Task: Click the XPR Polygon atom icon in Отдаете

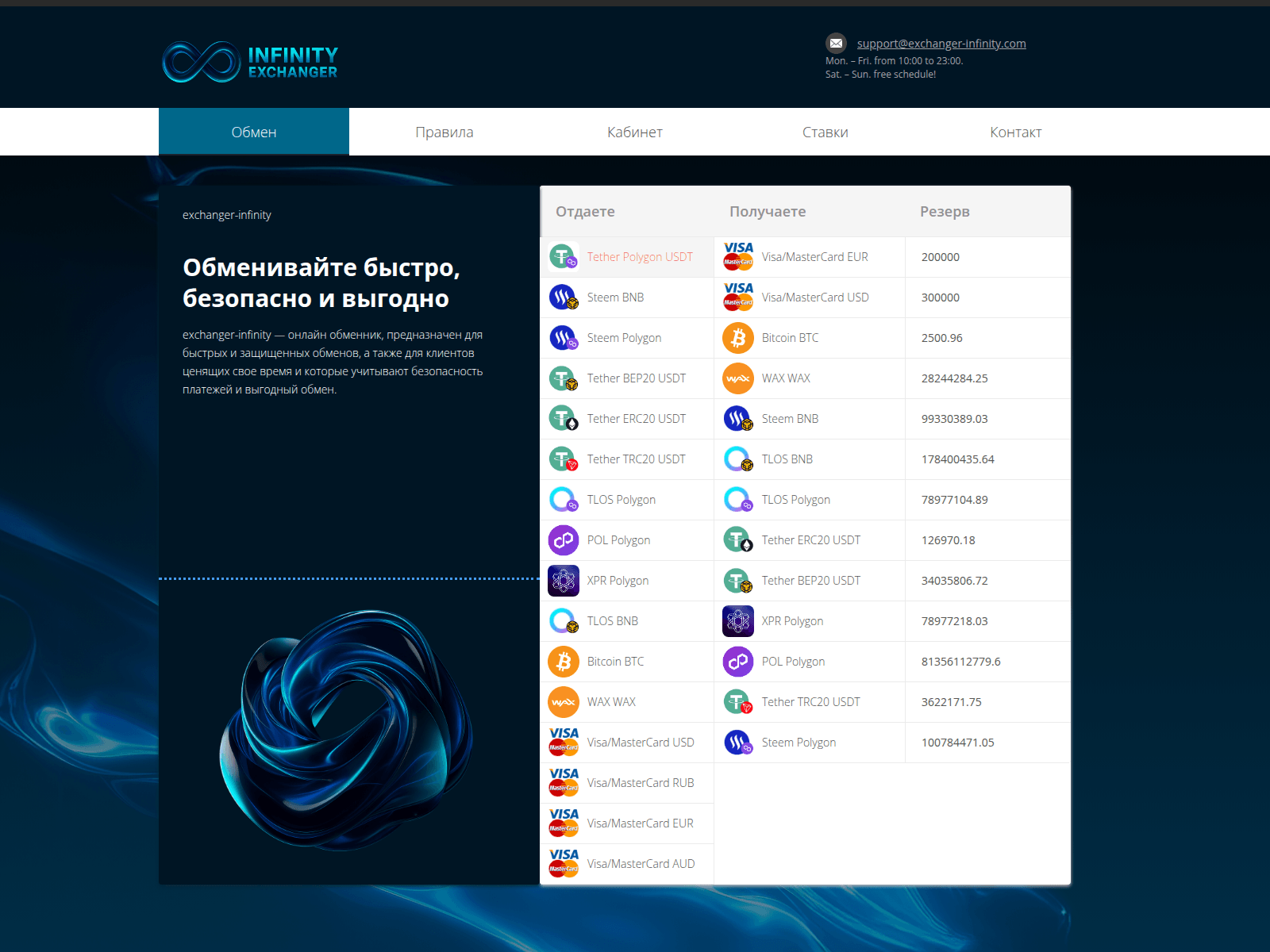Action: pyautogui.click(x=564, y=581)
